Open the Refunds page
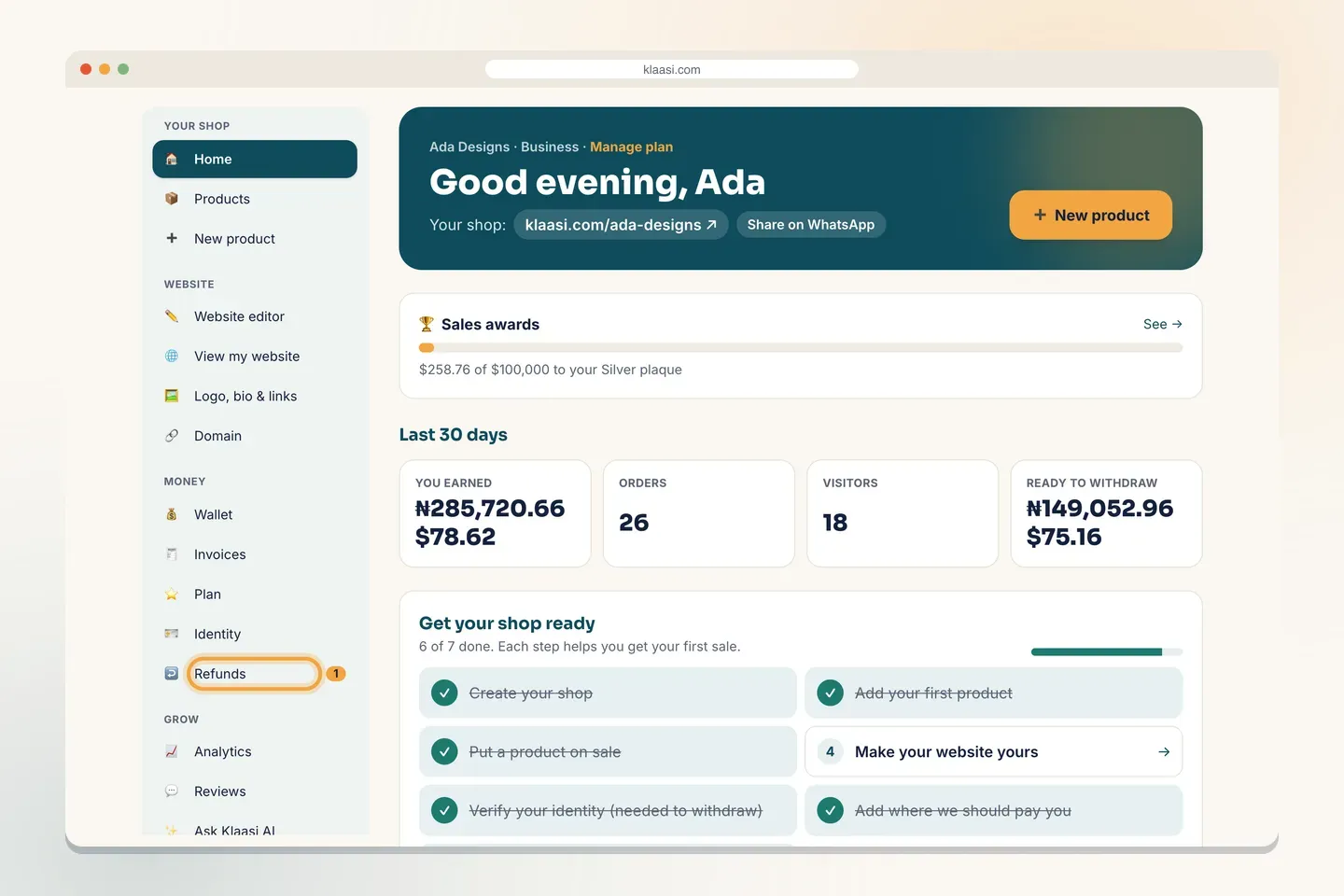The height and width of the screenshot is (896, 1344). pos(255,674)
